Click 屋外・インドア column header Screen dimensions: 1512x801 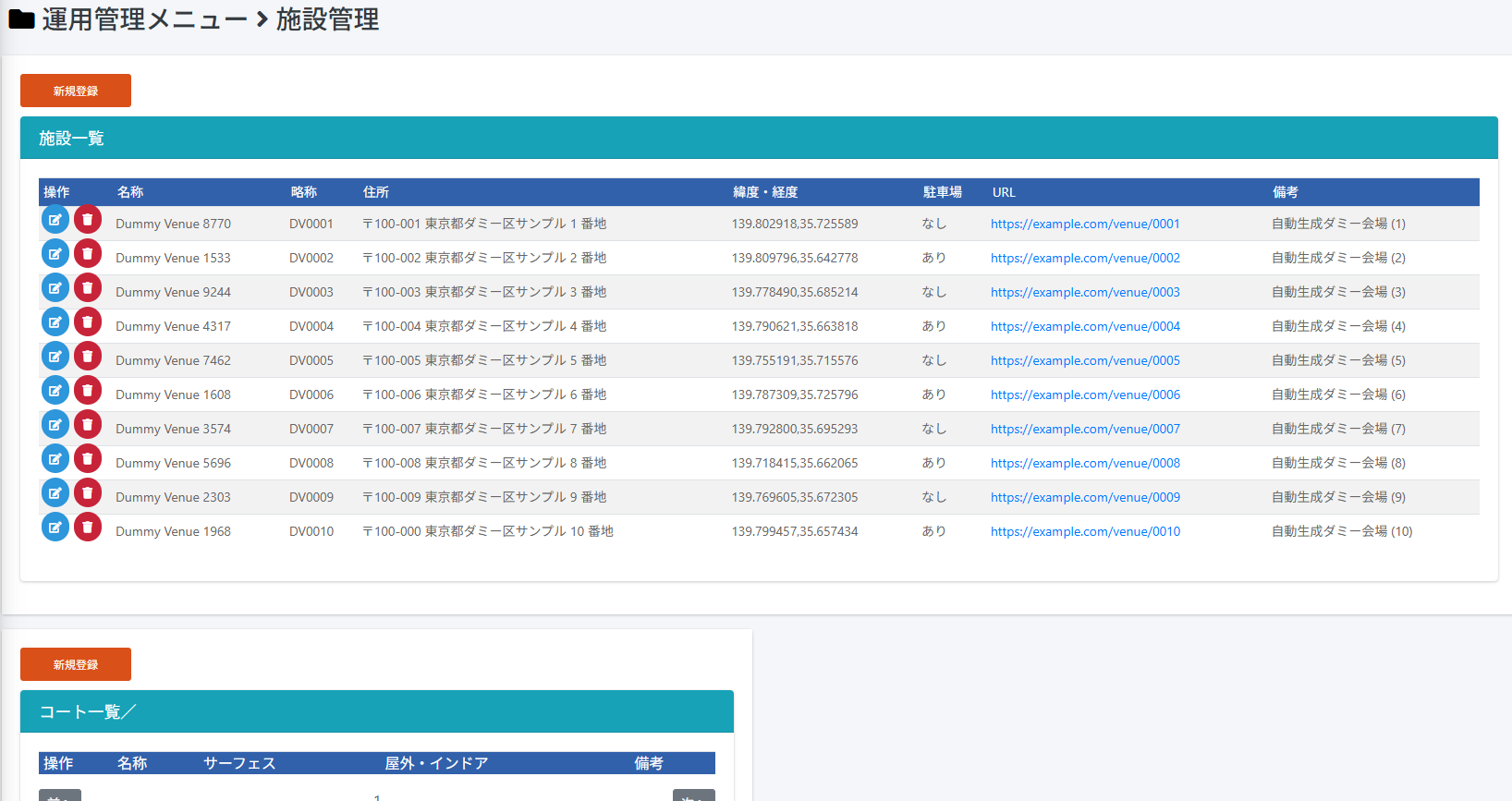(436, 763)
